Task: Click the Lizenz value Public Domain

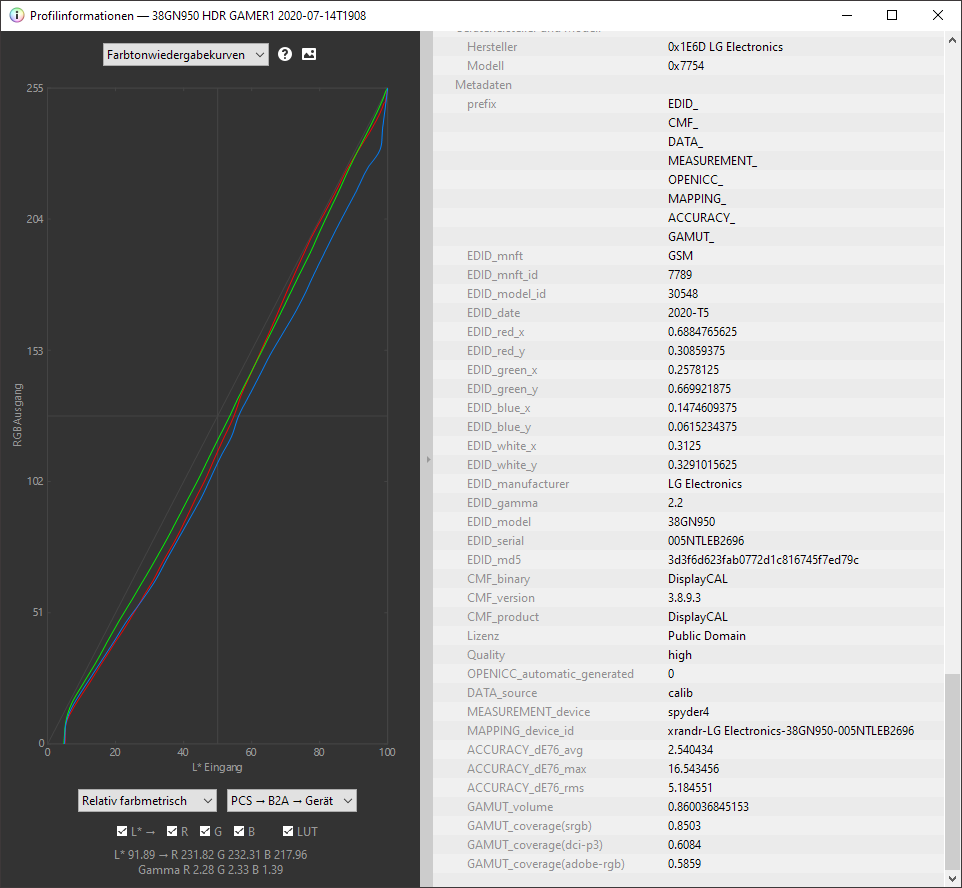Action: pyautogui.click(x=707, y=636)
